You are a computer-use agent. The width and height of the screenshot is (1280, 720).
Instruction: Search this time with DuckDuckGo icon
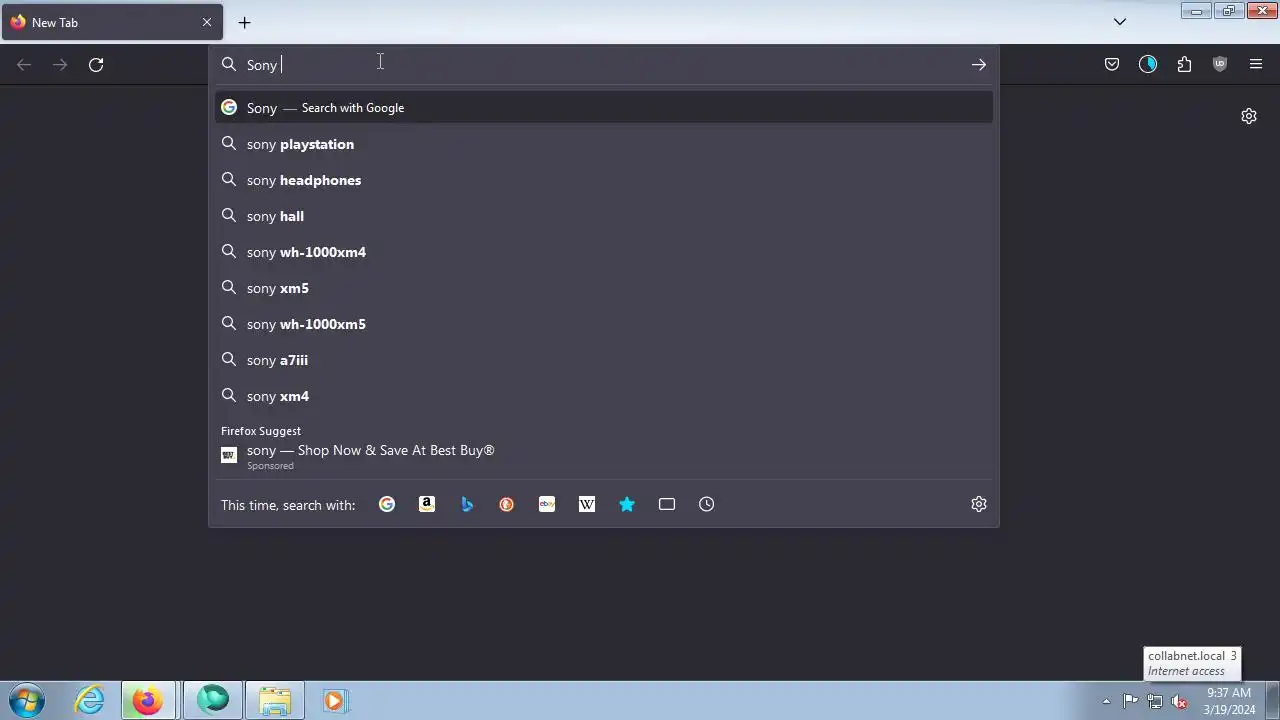pyautogui.click(x=507, y=504)
